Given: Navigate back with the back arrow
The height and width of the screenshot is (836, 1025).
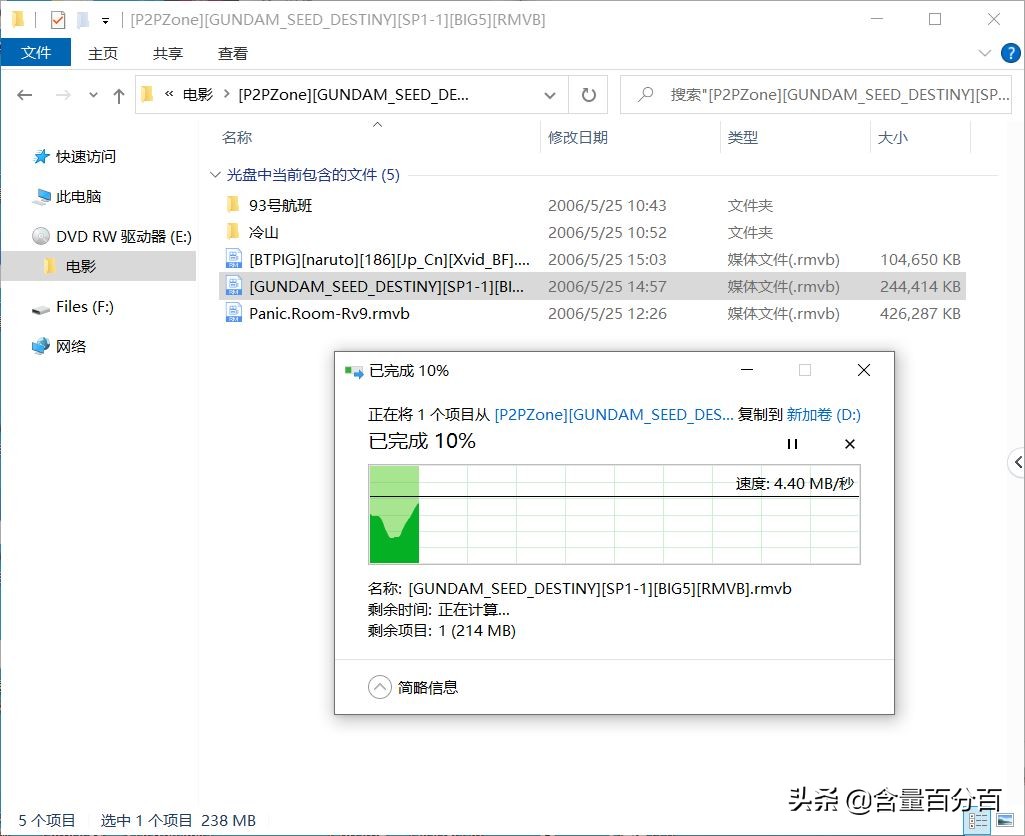Looking at the screenshot, I should click(x=24, y=94).
